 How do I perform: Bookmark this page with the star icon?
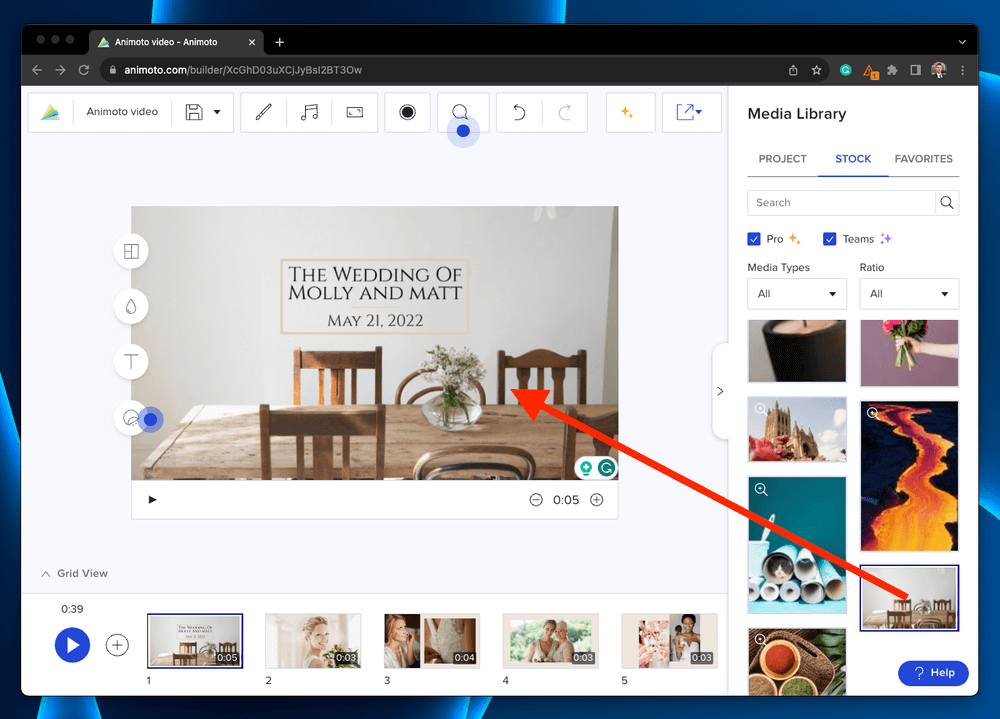coord(816,70)
